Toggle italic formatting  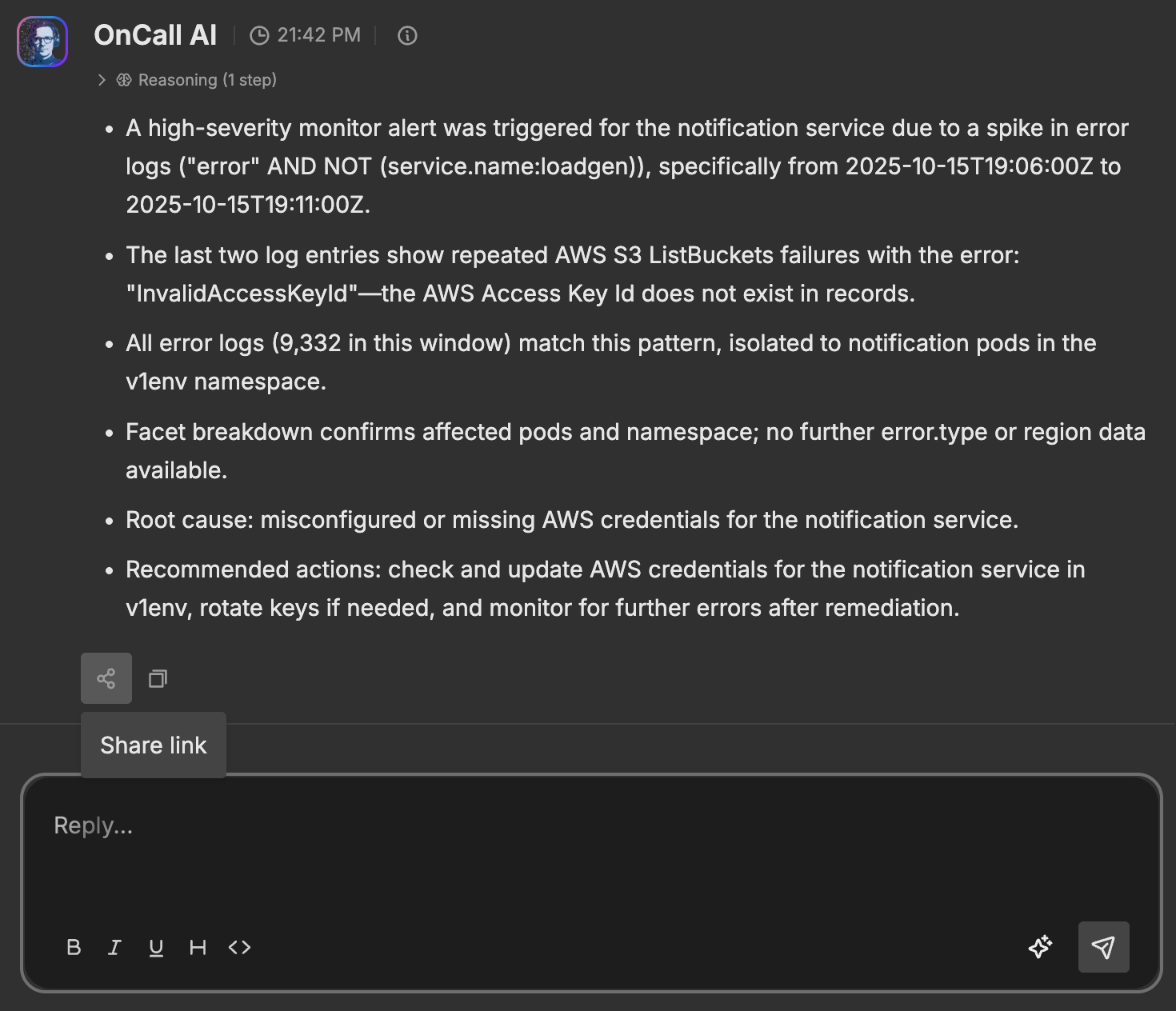pos(114,947)
